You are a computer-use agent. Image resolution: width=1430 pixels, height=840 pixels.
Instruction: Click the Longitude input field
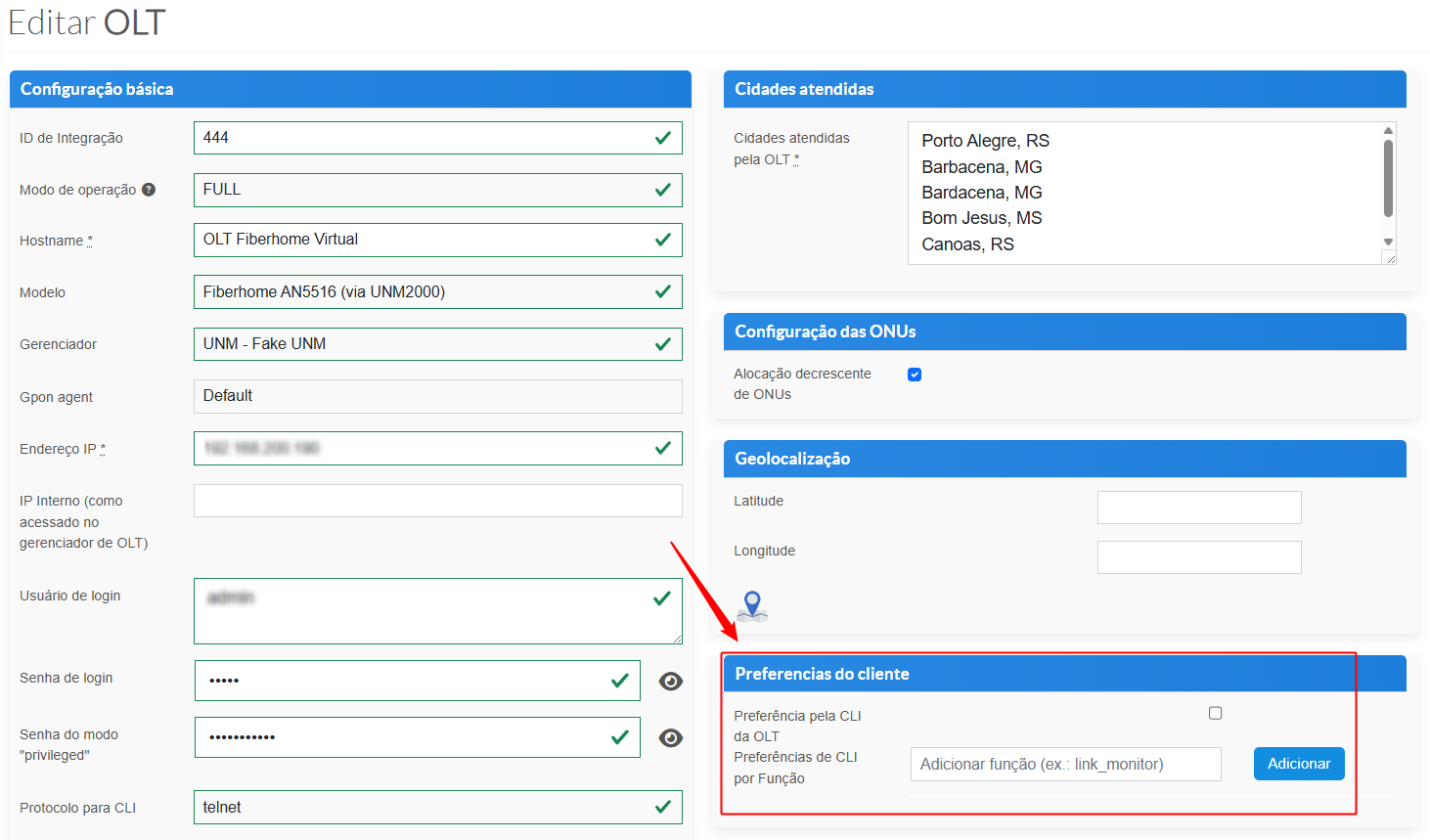coord(1198,557)
